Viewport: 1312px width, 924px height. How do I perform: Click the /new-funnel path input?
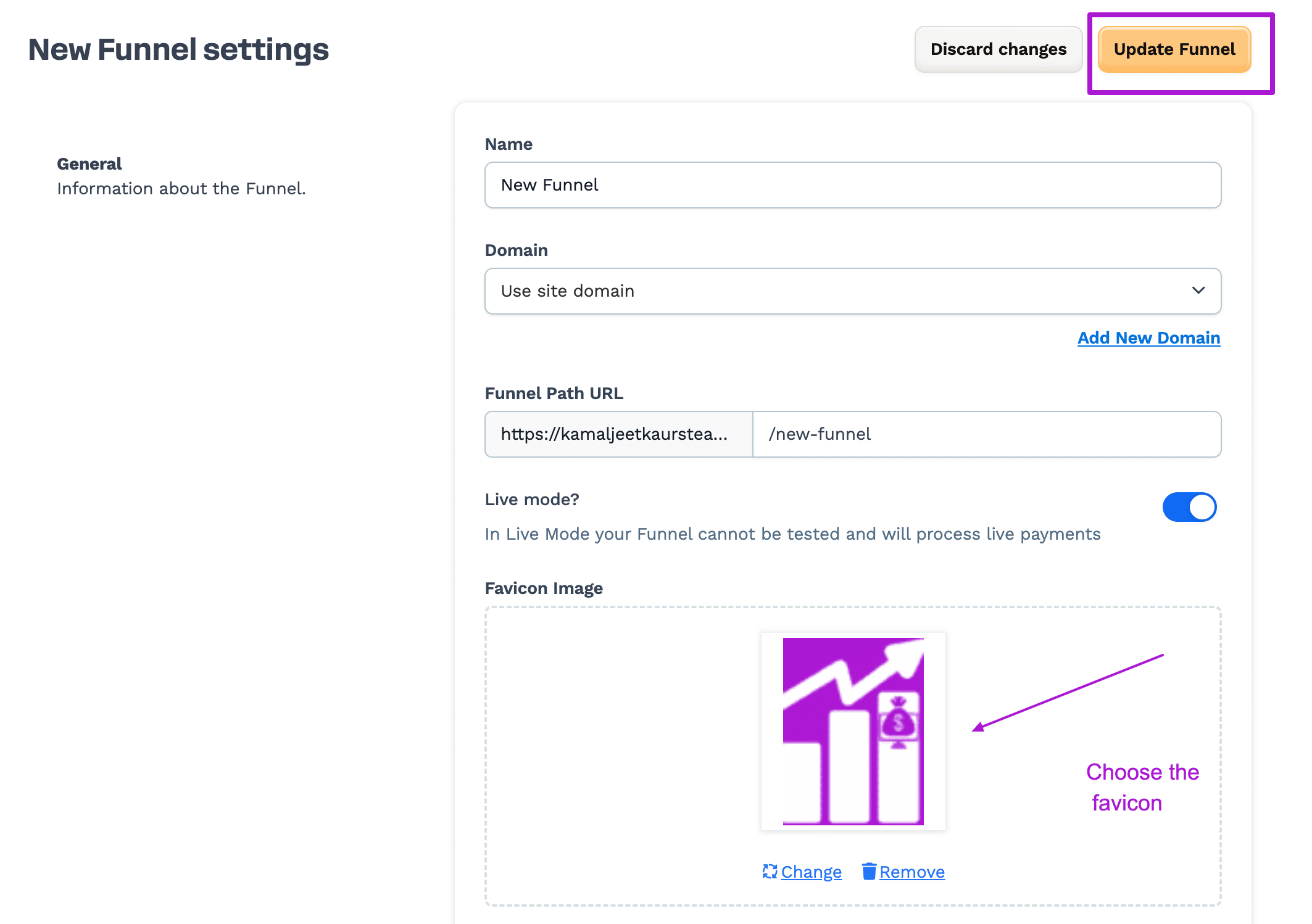tap(986, 434)
